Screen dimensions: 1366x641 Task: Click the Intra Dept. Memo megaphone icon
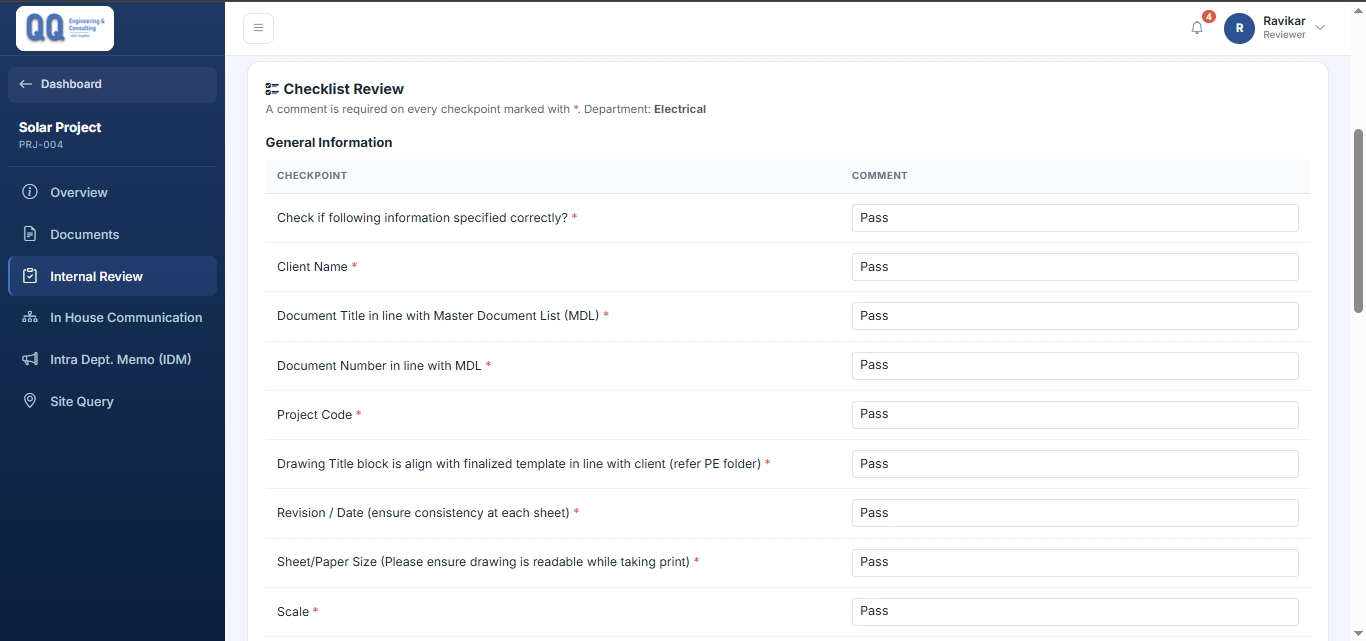click(x=30, y=359)
